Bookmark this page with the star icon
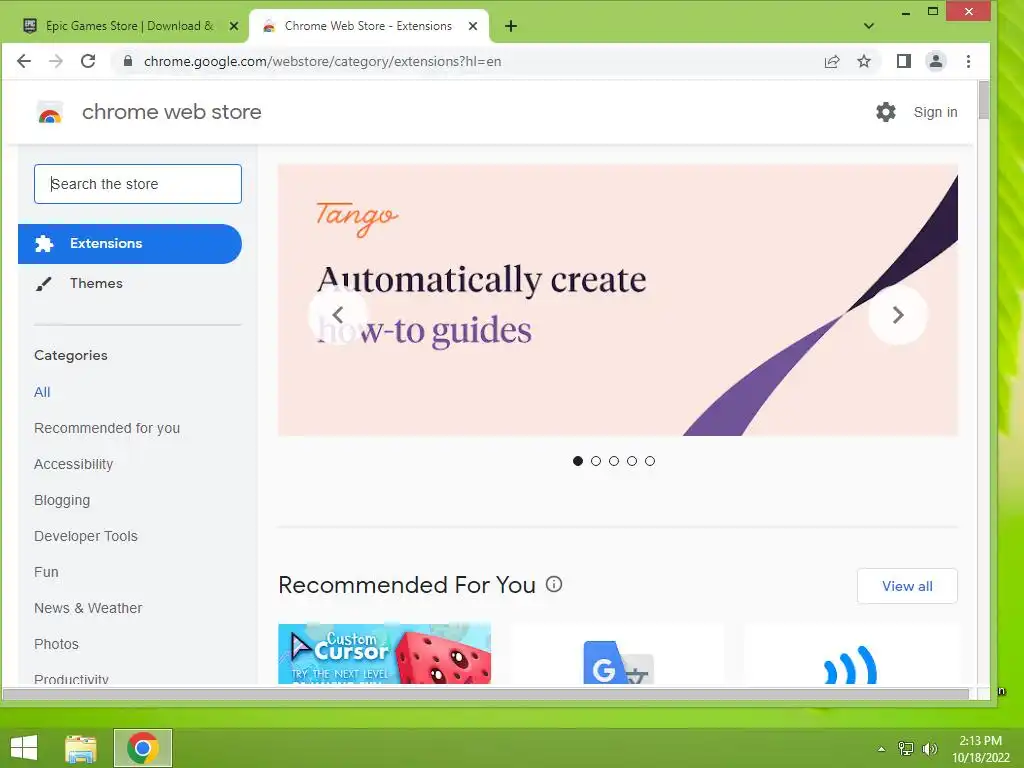Screen dimensions: 1024x768 pos(864,61)
